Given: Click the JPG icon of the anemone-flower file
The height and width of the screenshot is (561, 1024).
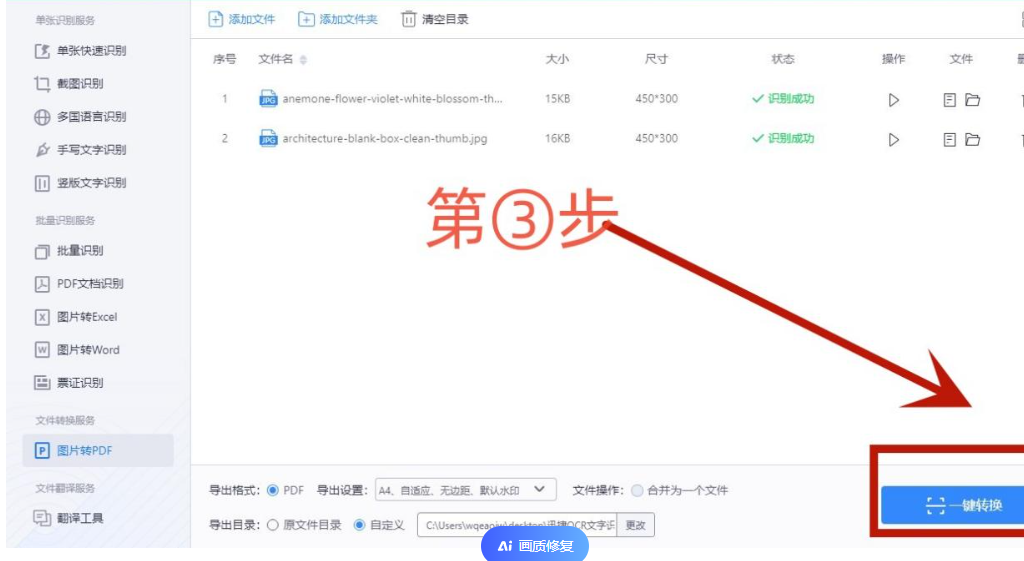Looking at the screenshot, I should (x=268, y=99).
